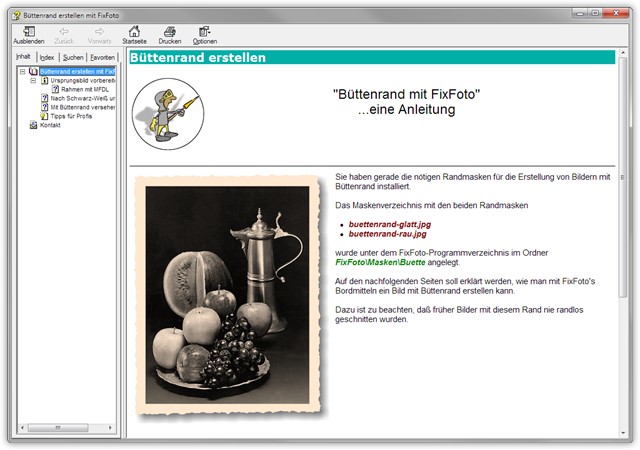Click the content vertical scrollbar thumb
Image resolution: width=640 pixels, height=450 pixels.
pyautogui.click(x=622, y=177)
